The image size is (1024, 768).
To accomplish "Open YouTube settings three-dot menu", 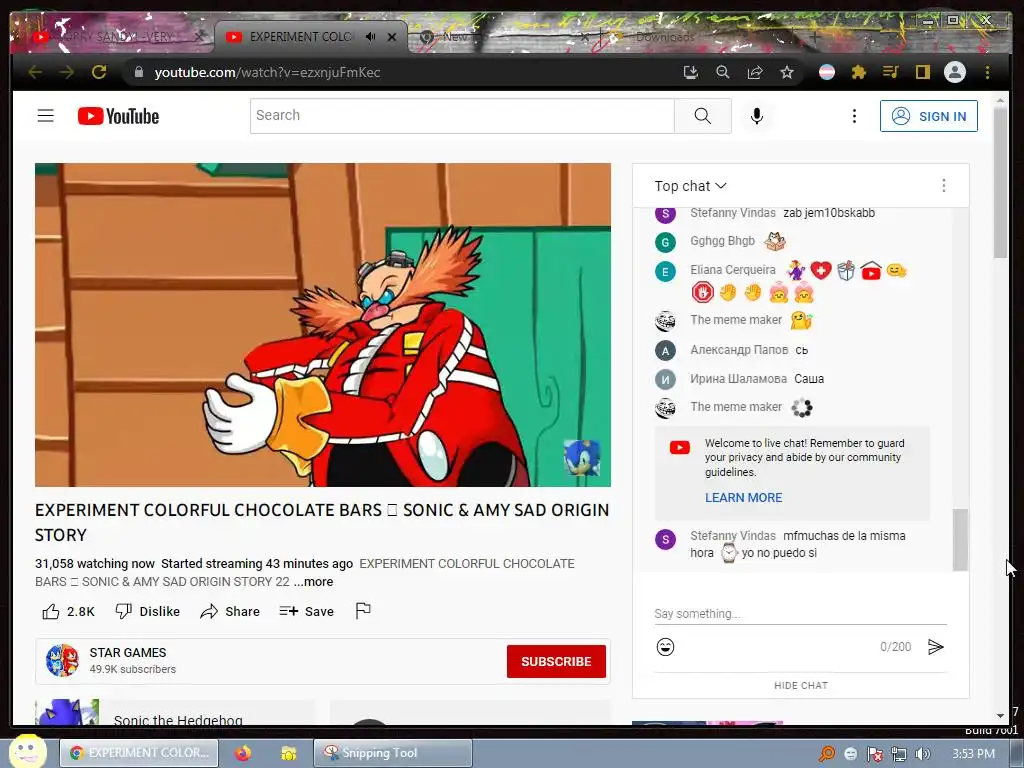I will click(x=854, y=116).
